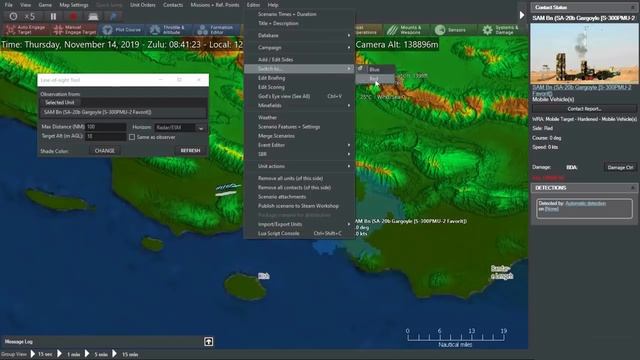Screen dimensions: 640x360
Task: Run simulation for 5 mins
Action: tap(96, 354)
